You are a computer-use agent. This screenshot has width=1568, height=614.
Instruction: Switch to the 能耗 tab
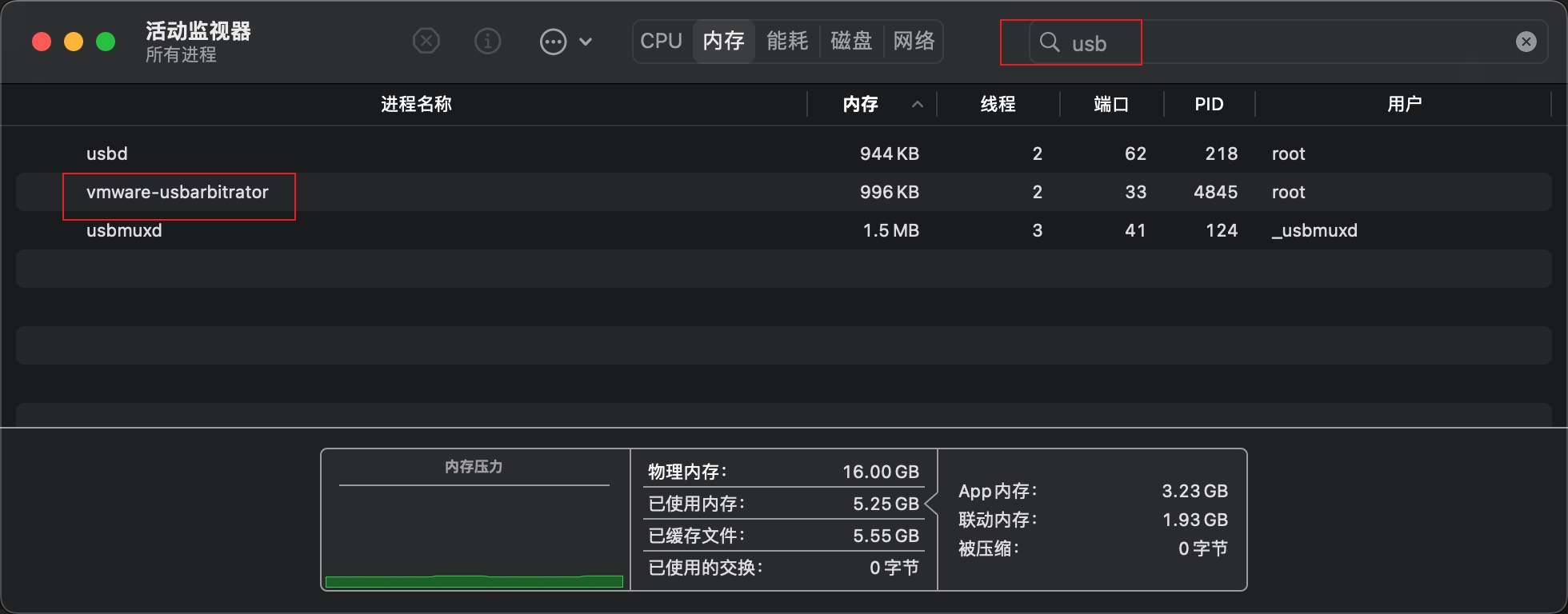(x=787, y=41)
